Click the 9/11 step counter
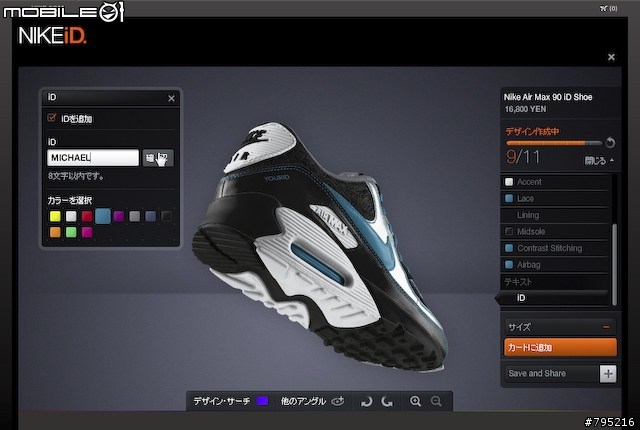This screenshot has width=640, height=430. [523, 157]
